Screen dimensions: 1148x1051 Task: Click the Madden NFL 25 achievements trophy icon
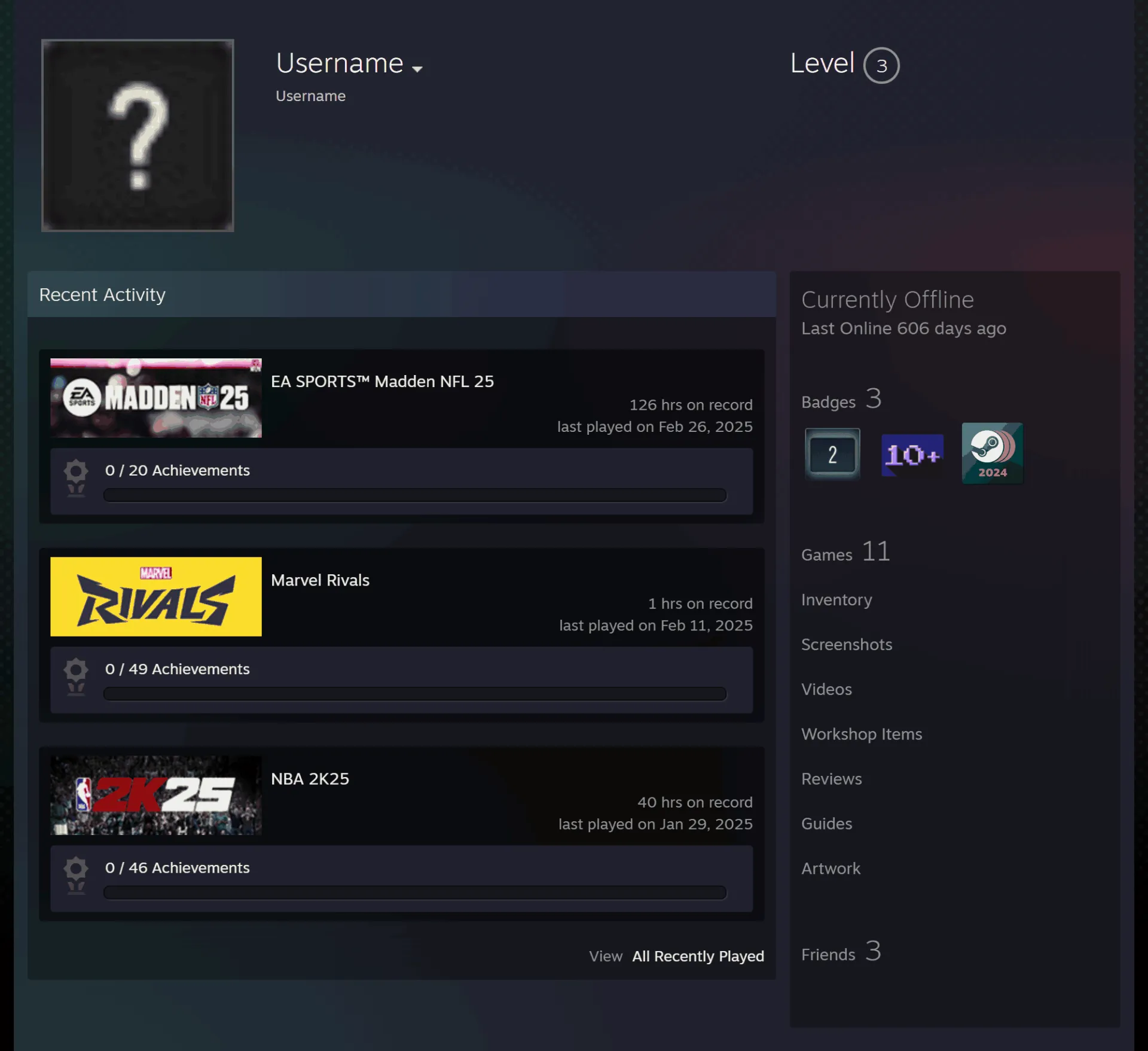[76, 479]
